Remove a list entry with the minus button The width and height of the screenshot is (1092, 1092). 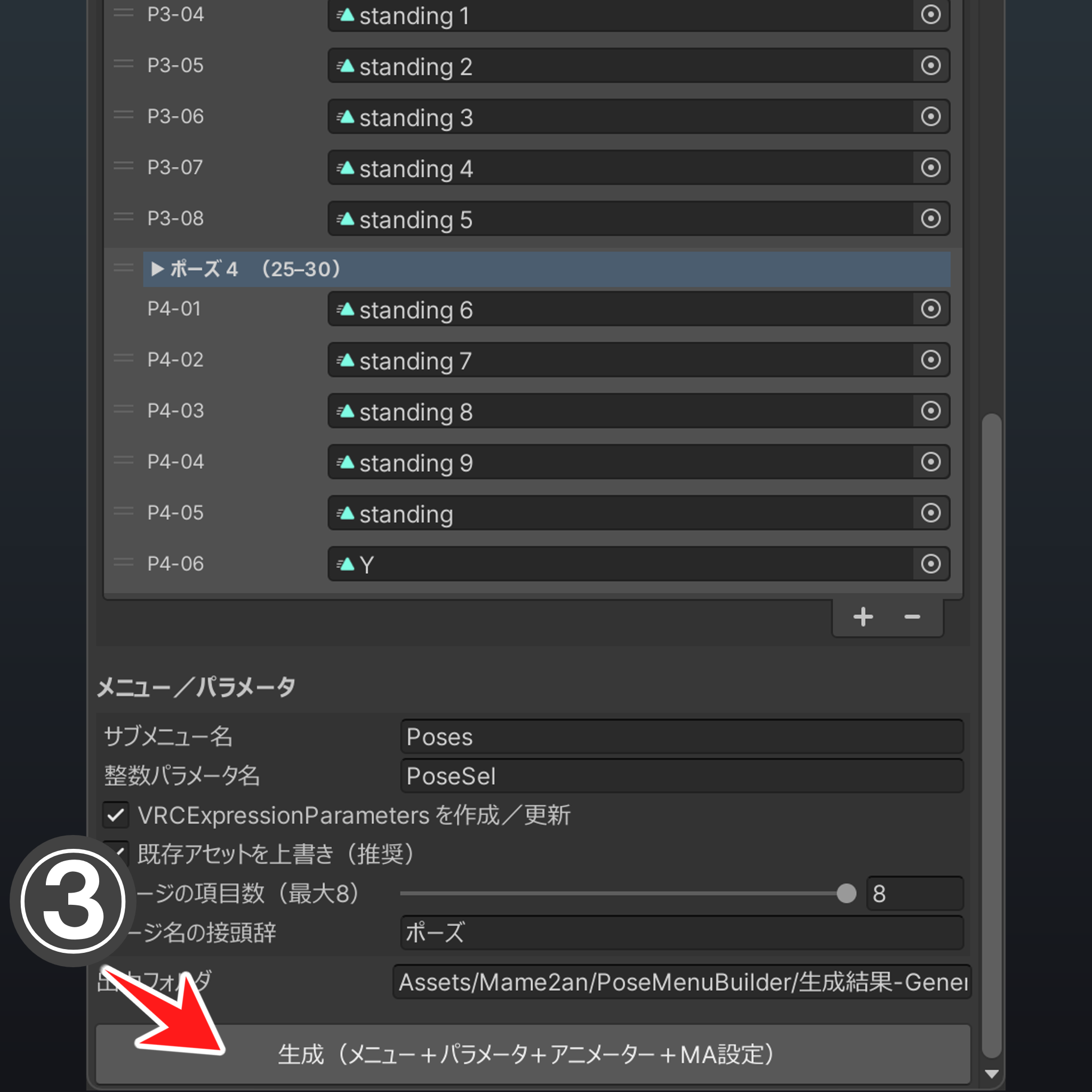click(x=911, y=617)
